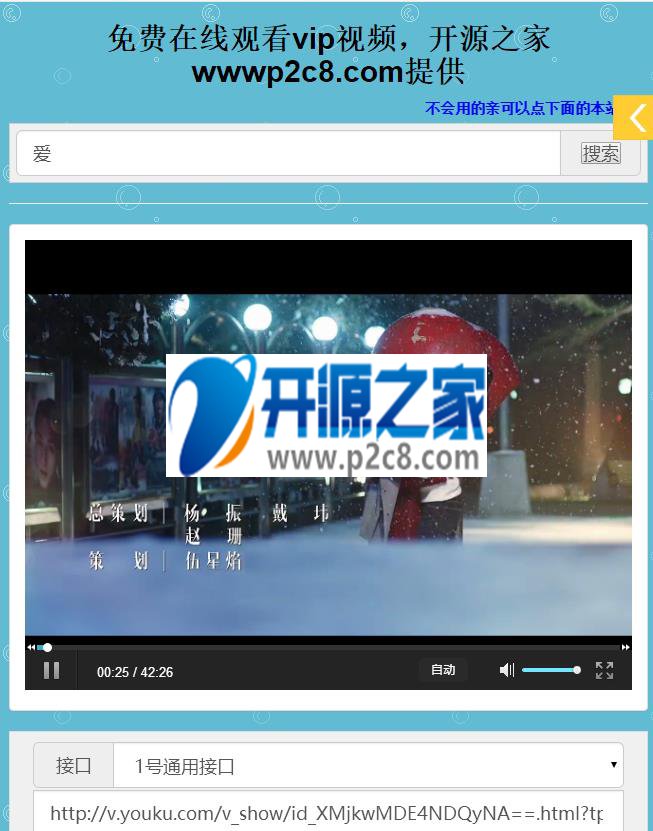The image size is (653, 831).
Task: Focus the search input containing 爱
Action: (288, 153)
